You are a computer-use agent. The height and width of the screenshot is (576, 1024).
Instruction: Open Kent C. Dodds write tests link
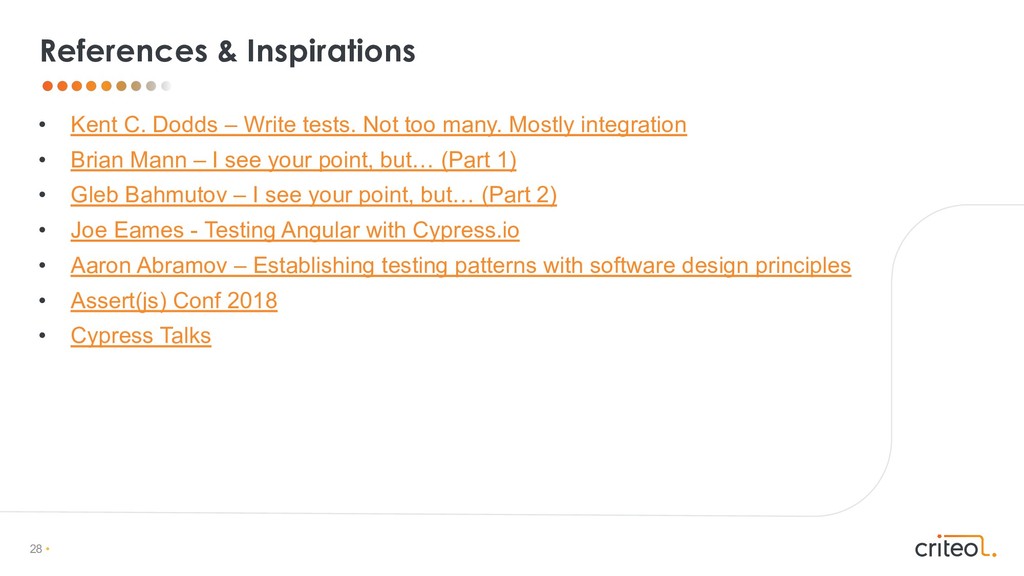click(x=378, y=126)
